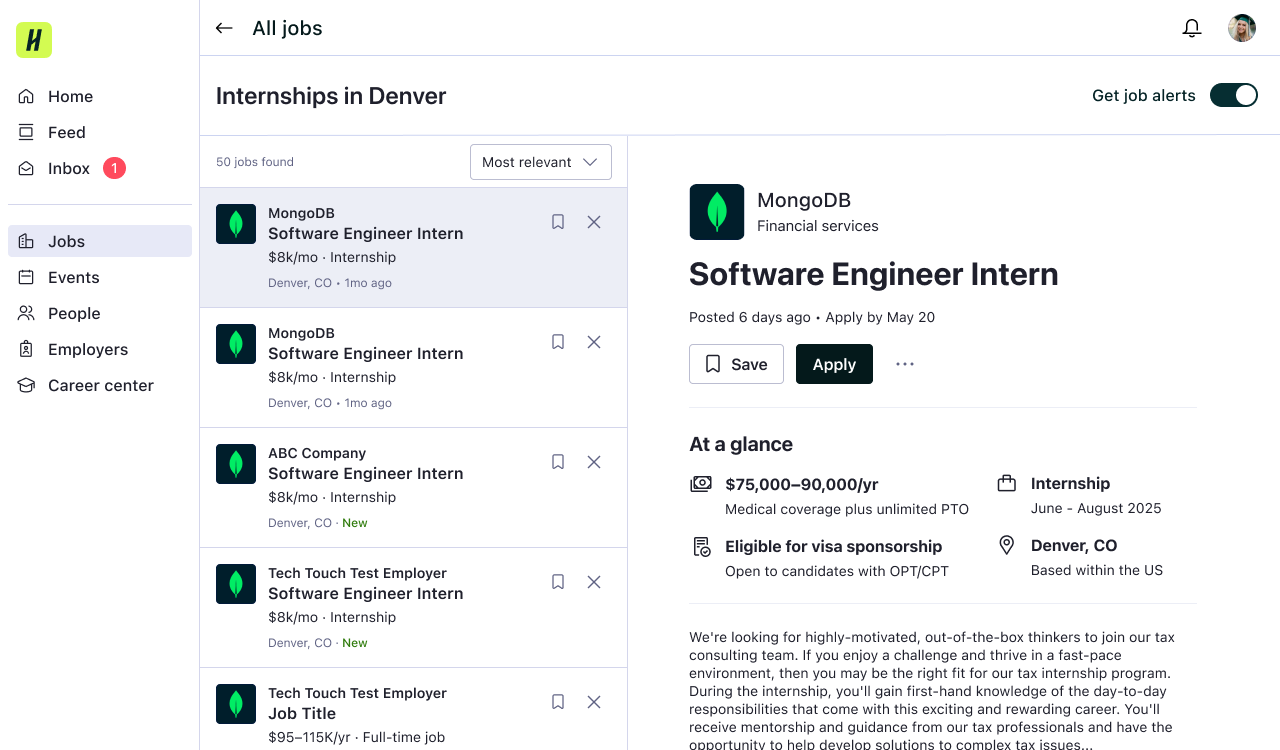Click the Internship briefcase icon

1007,484
